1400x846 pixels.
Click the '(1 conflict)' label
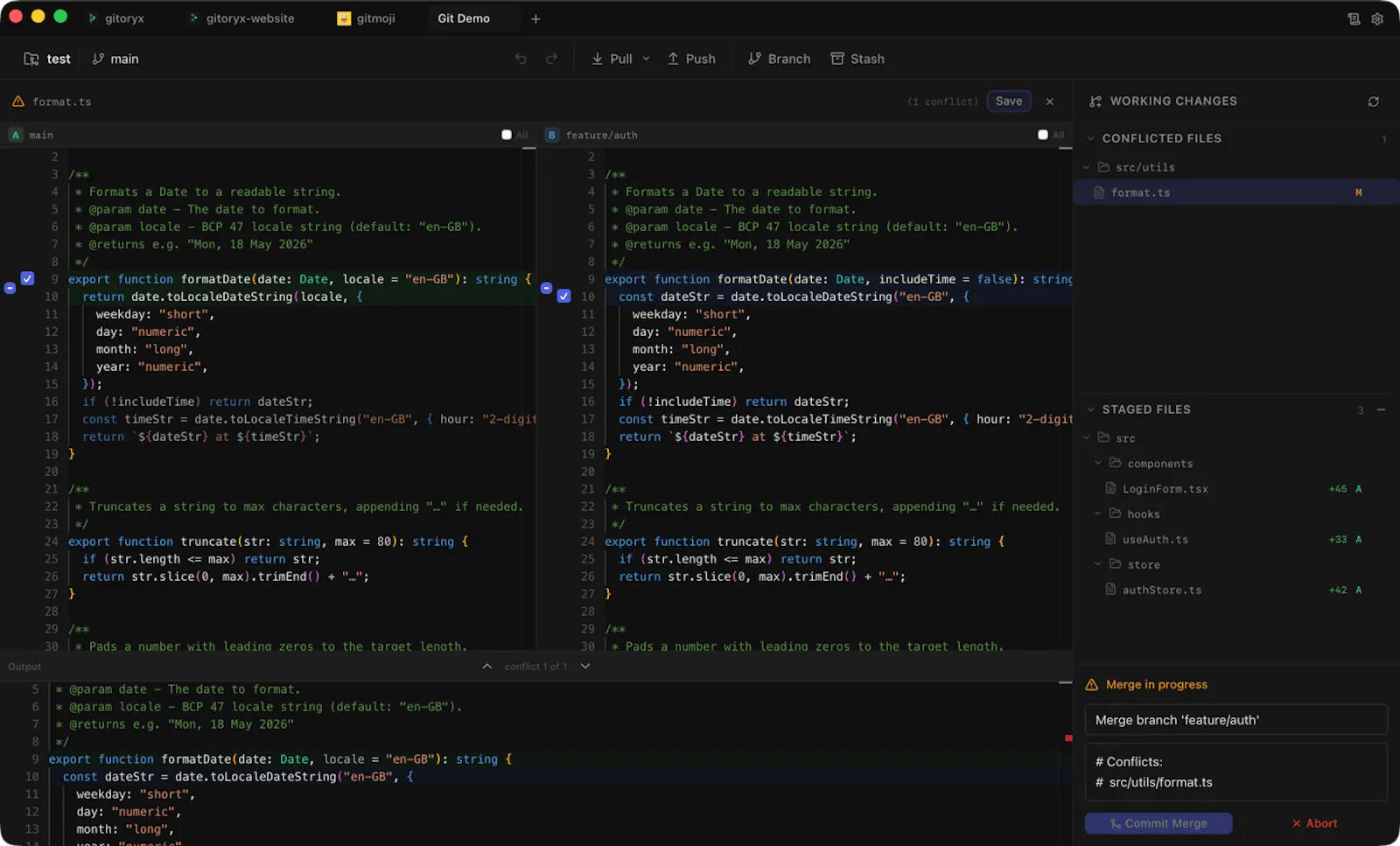(942, 101)
